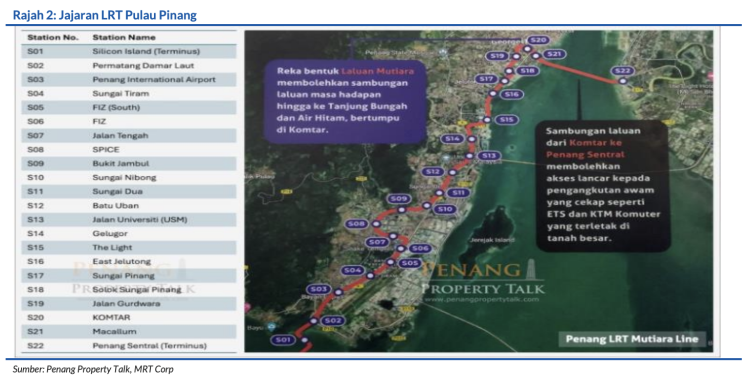750x375 pixels.
Task: Click the 'Station No.' column header
Action: click(x=53, y=37)
